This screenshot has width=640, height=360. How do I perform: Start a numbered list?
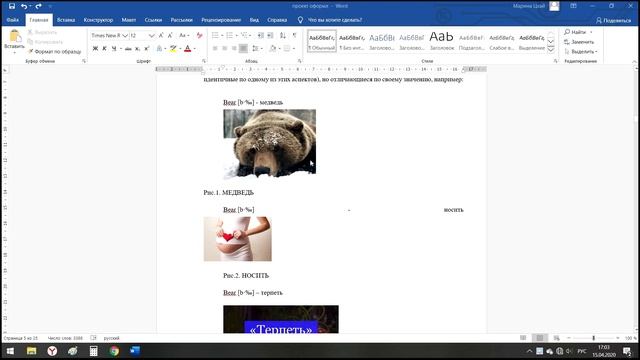pos(229,36)
